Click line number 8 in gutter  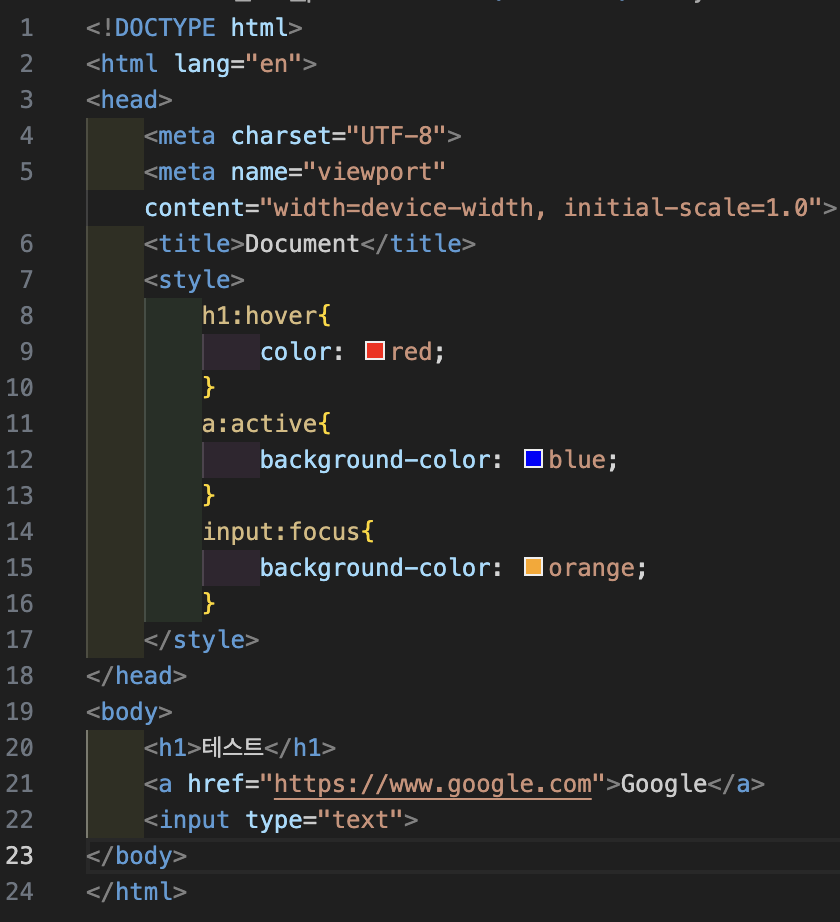tap(26, 316)
